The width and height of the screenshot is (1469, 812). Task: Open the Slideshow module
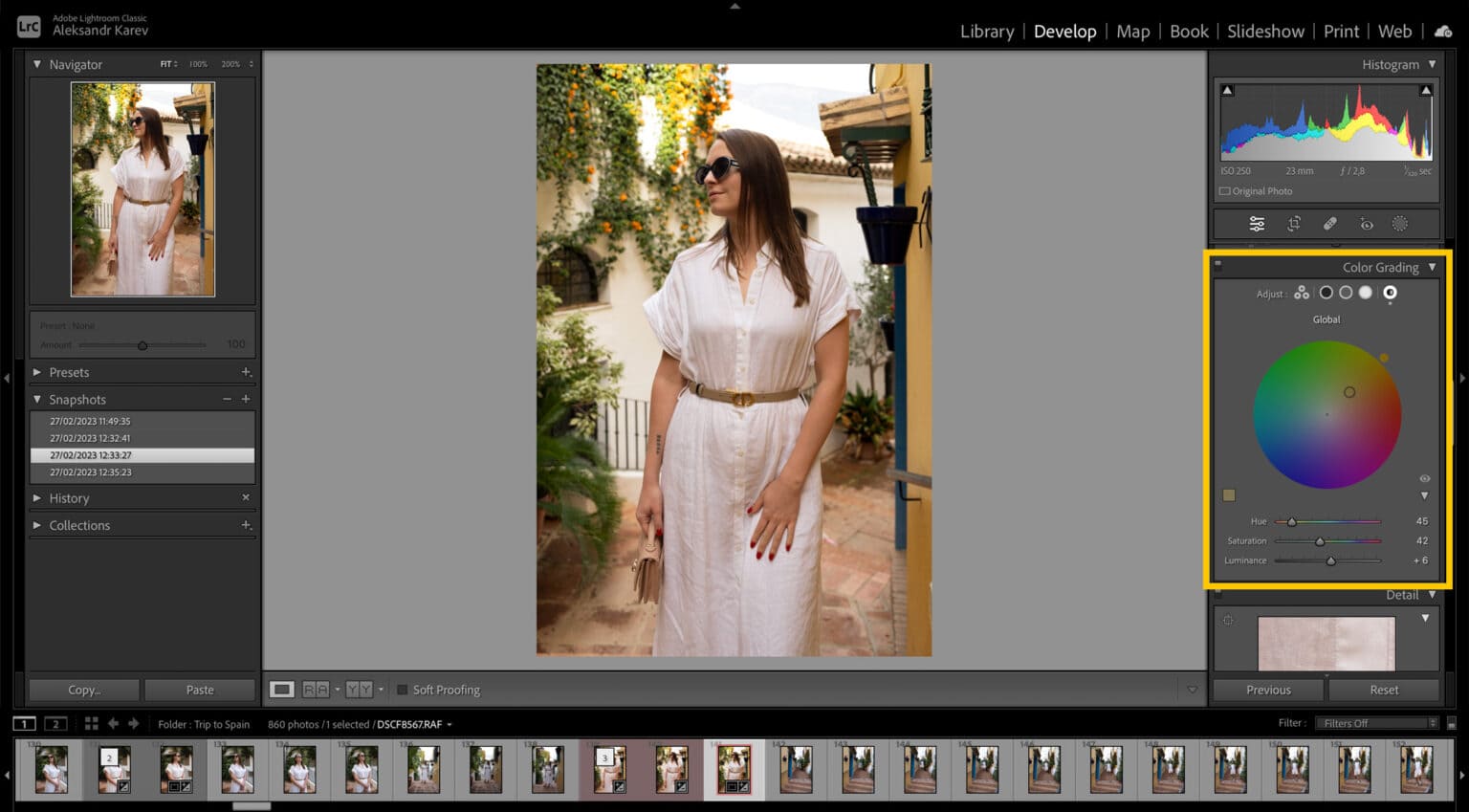[1266, 32]
